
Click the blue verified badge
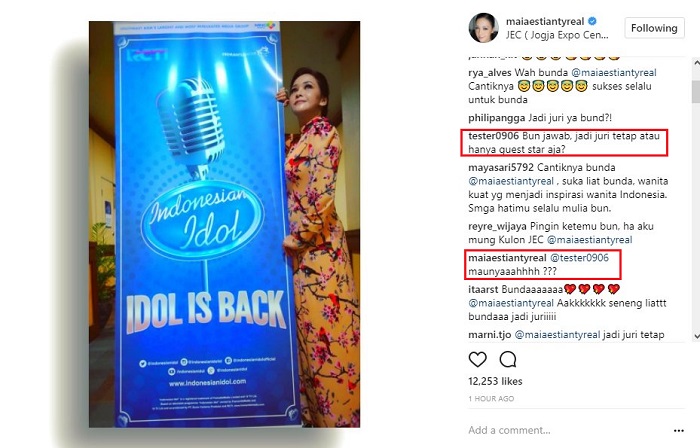pos(592,21)
